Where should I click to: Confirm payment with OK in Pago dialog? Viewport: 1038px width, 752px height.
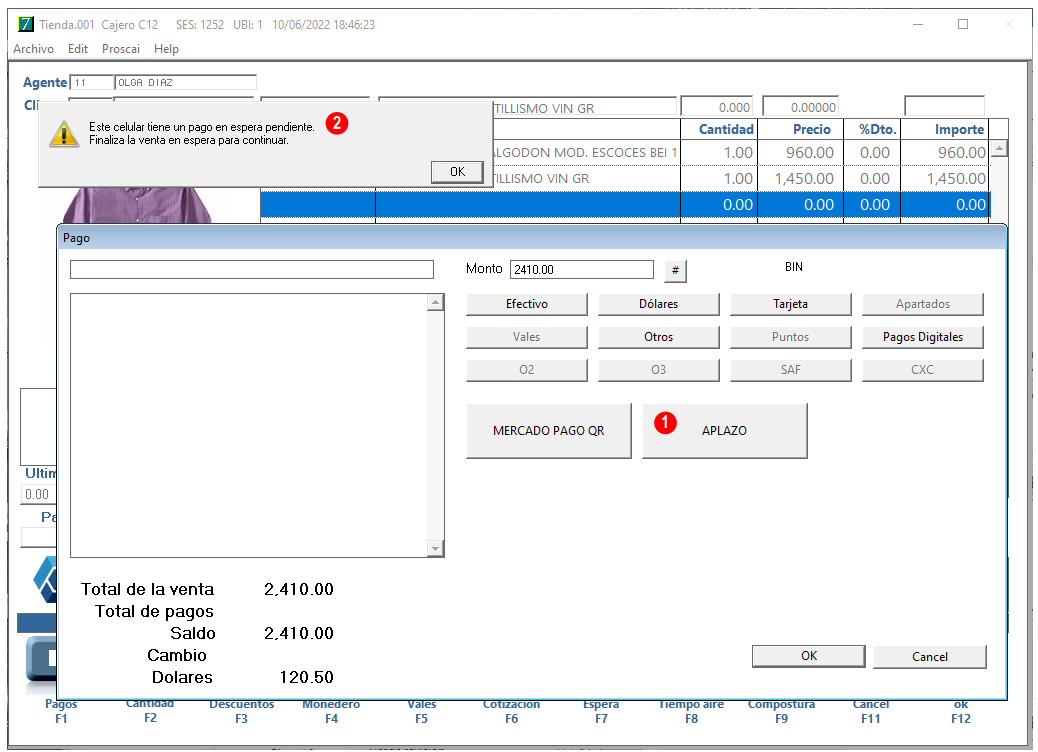[809, 656]
